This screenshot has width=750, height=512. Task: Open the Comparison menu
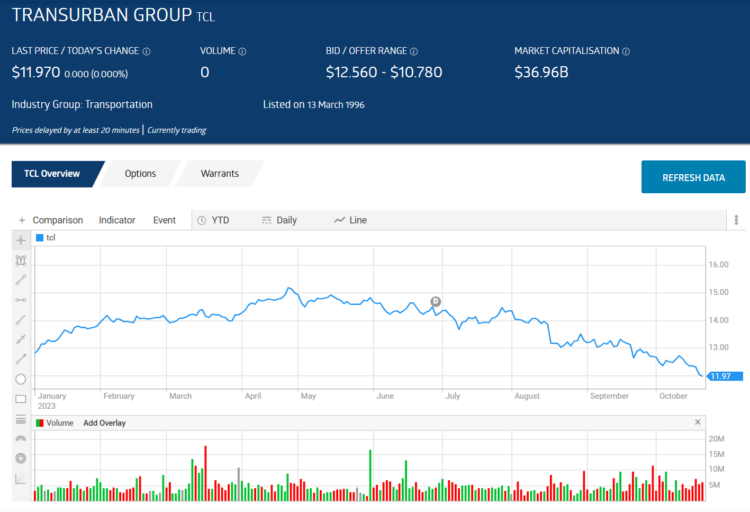tap(57, 220)
